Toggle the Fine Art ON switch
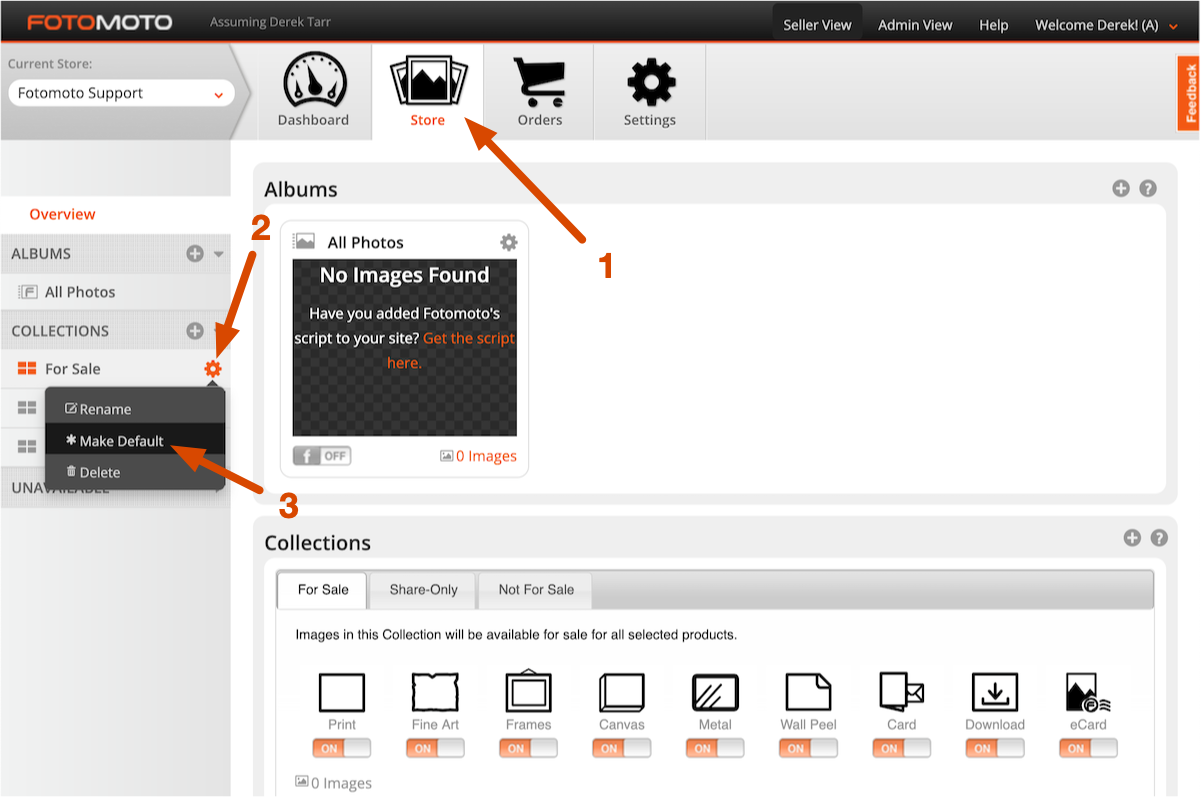Screen dimensions: 1201x797 (x=435, y=748)
